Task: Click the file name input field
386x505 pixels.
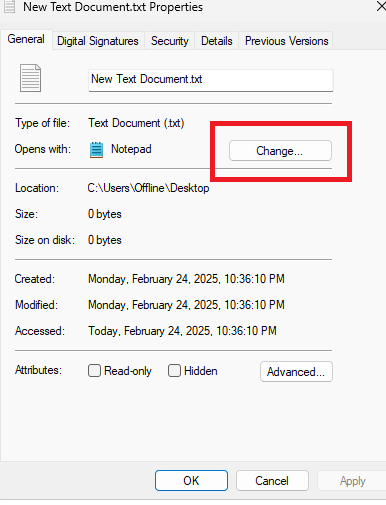Action: coord(211,80)
